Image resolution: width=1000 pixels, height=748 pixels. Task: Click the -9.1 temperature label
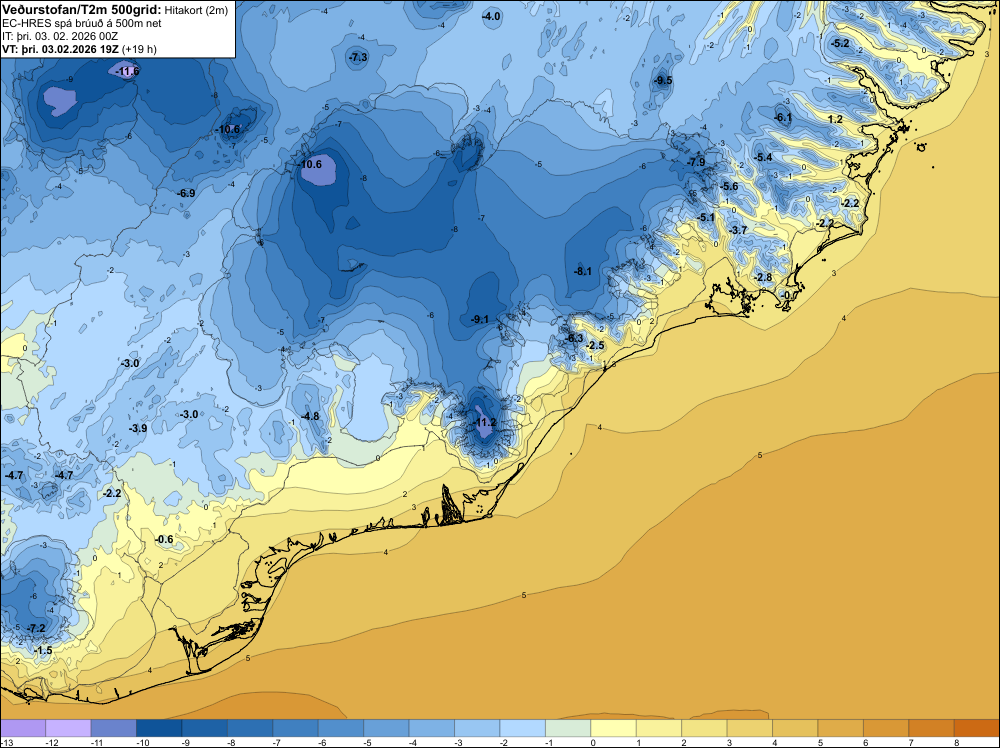point(479,319)
